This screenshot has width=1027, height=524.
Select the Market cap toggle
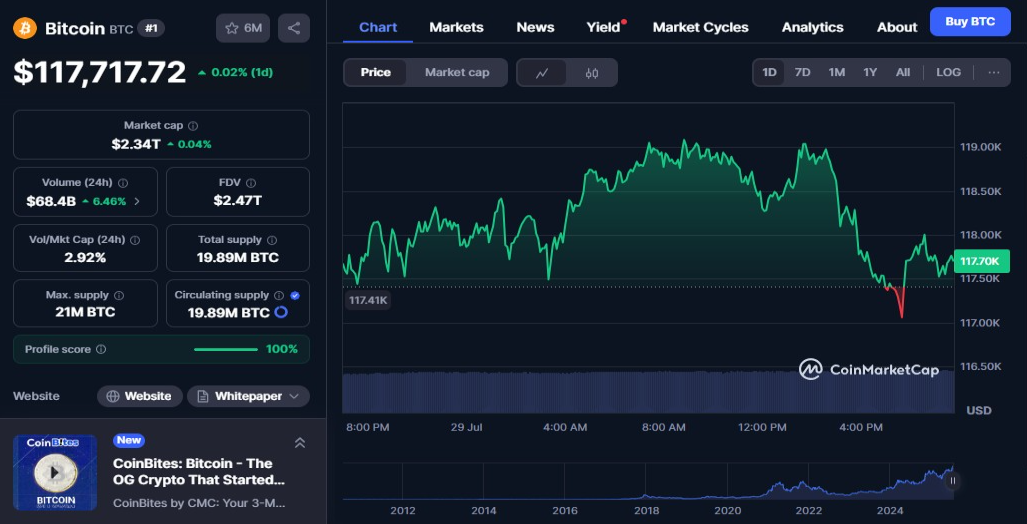point(457,73)
